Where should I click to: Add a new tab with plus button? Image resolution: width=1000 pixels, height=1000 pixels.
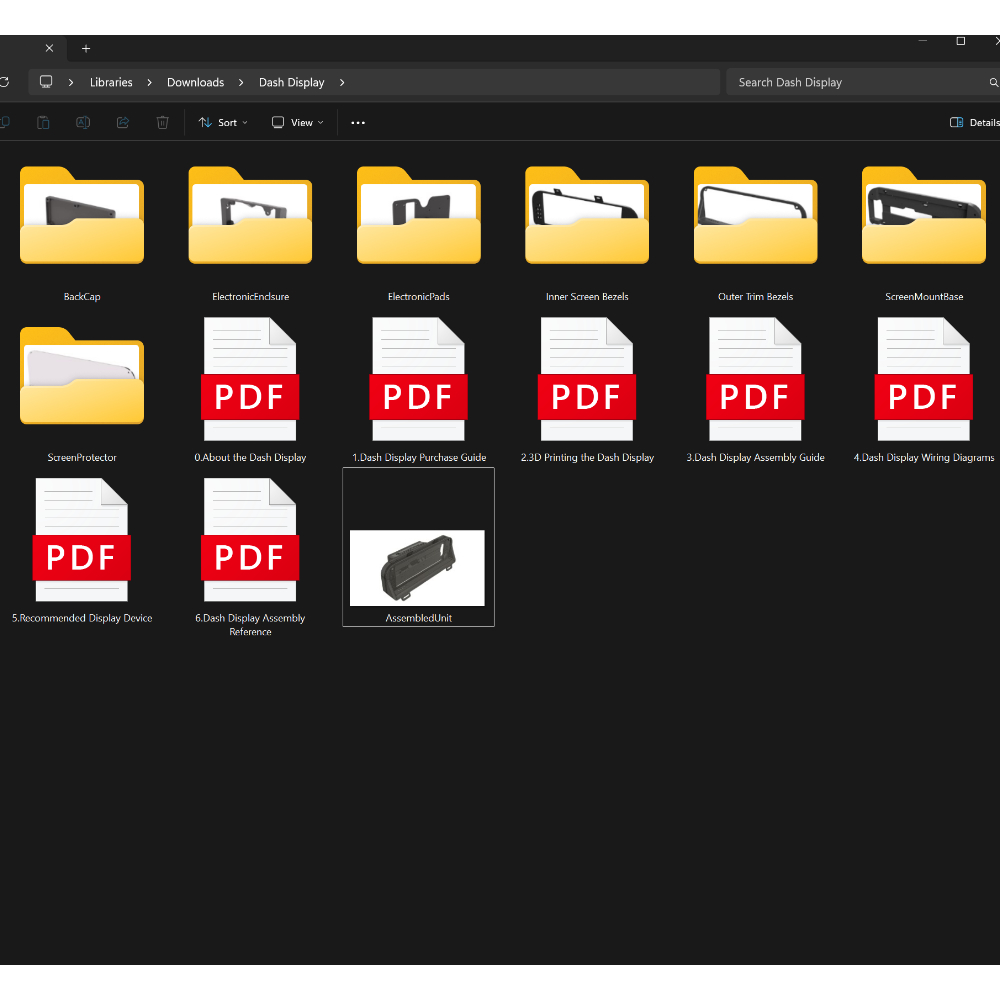[x=86, y=48]
